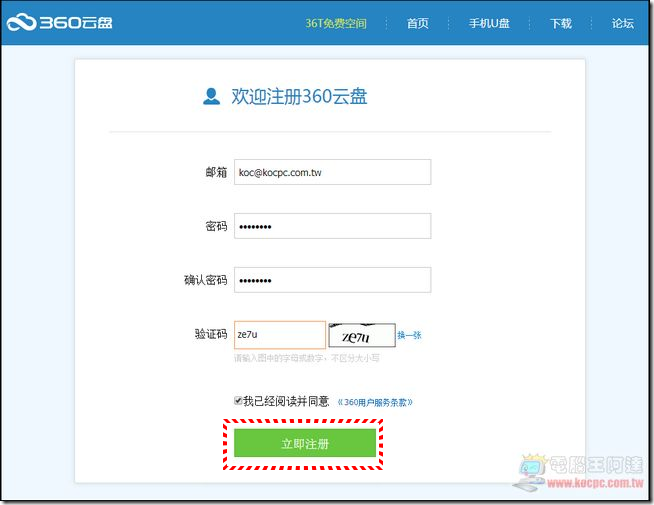The image size is (654, 505).
Task: Select 下载 in the top navigation
Action: tap(561, 23)
